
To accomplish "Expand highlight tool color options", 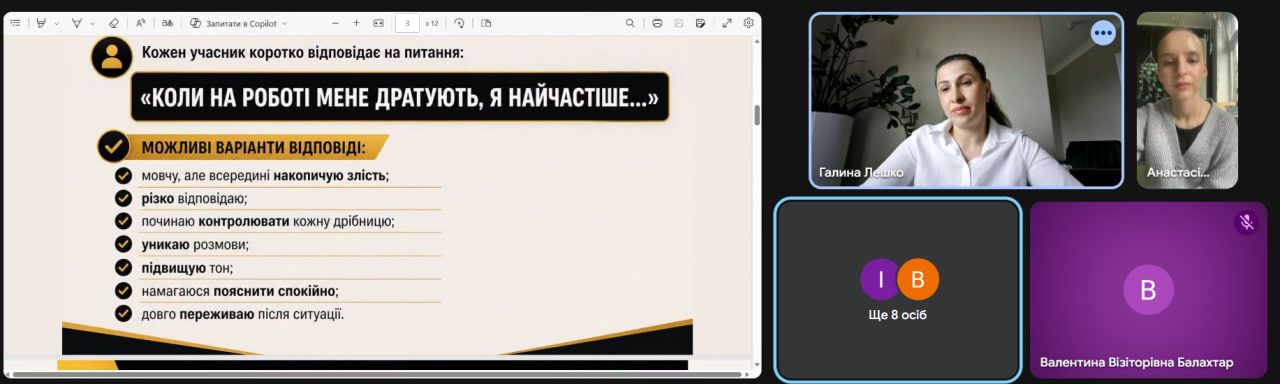I will click(56, 22).
